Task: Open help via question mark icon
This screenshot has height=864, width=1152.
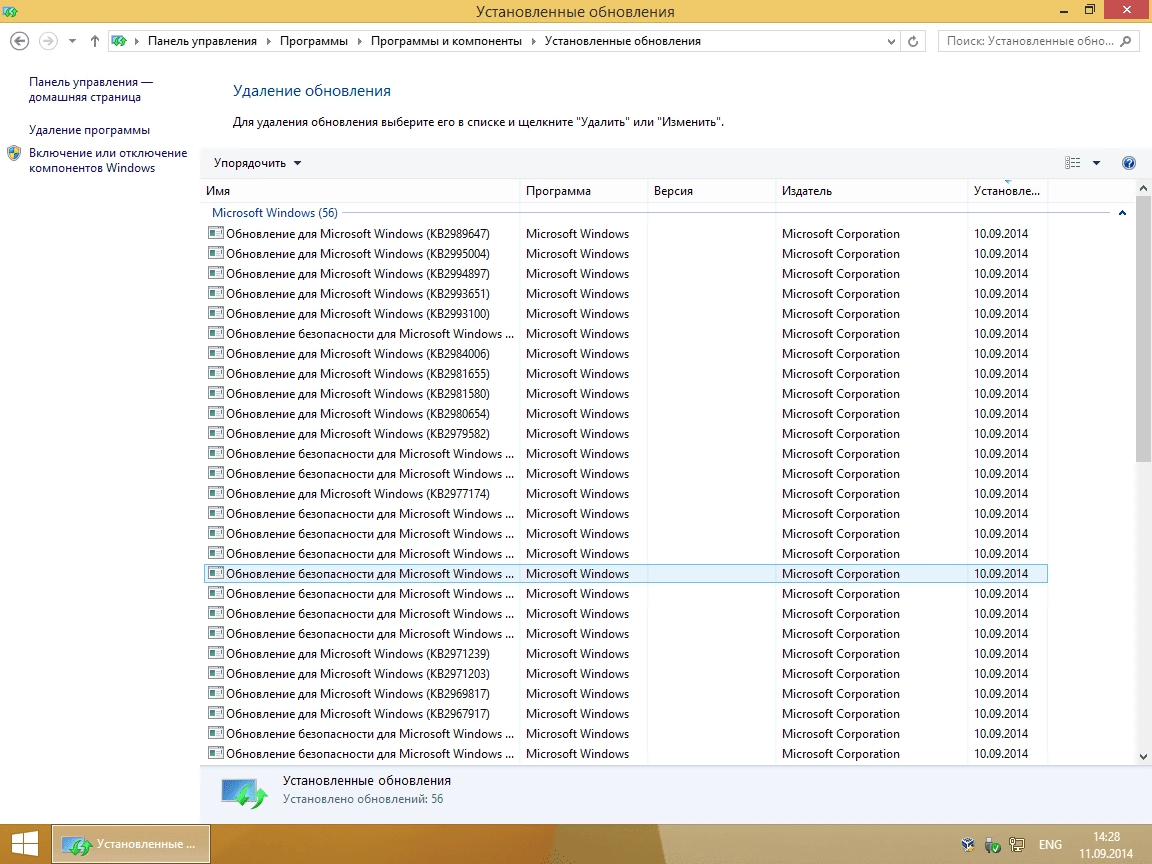Action: click(x=1128, y=163)
